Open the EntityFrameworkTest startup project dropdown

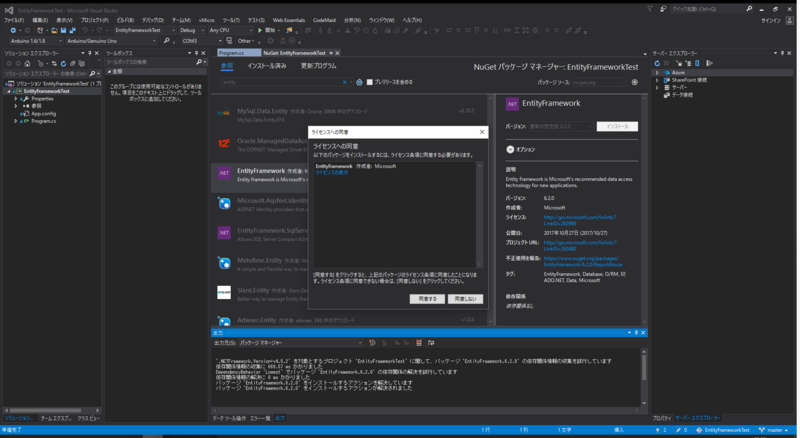click(144, 30)
